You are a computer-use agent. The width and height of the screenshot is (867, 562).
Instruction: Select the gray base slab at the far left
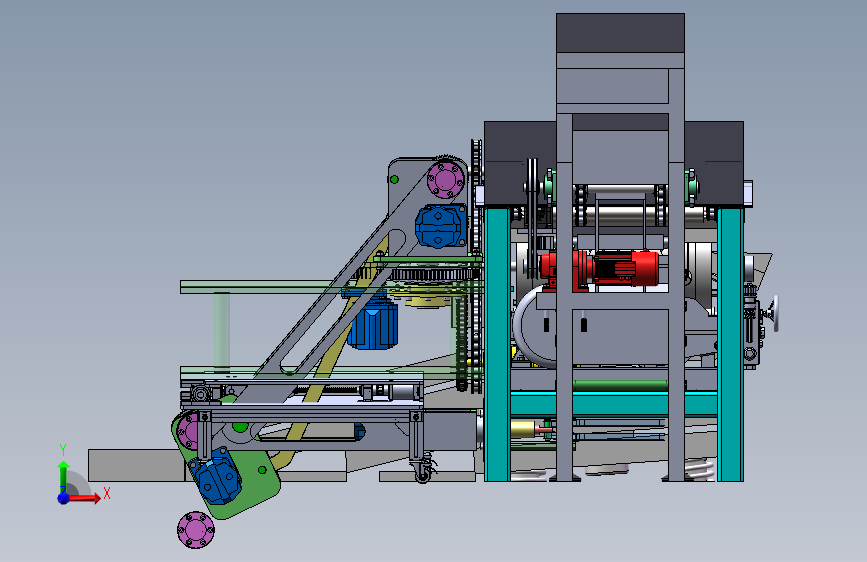(x=137, y=465)
